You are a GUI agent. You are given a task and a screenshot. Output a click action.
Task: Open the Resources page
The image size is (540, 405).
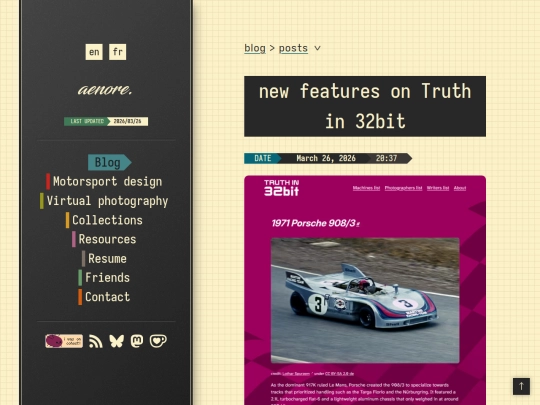click(104, 239)
